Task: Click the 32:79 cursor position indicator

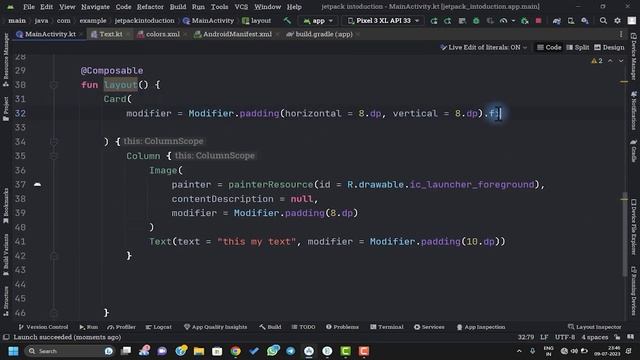Action: [526, 337]
